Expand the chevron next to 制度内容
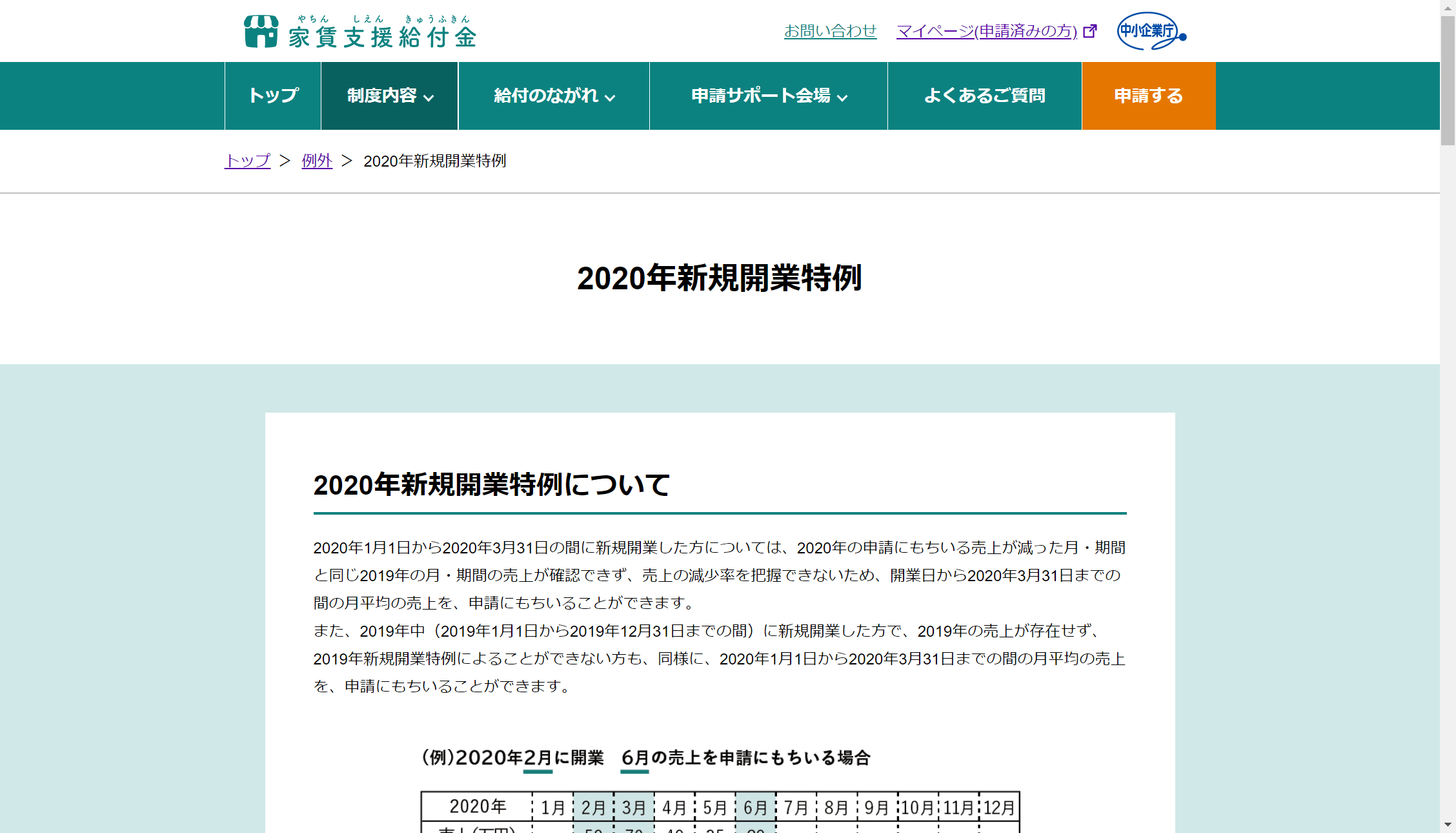This screenshot has height=833, width=1456. [x=429, y=98]
